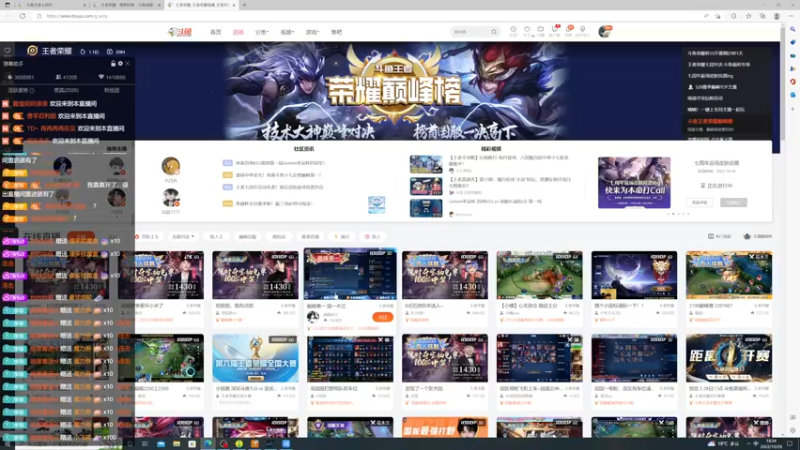Expand the 视频 dropdown menu
The image size is (800, 450).
(x=287, y=32)
